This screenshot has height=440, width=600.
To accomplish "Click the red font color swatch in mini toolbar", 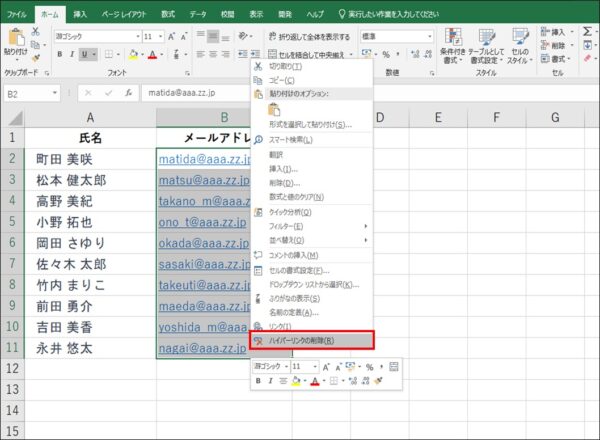I will 313,381.
